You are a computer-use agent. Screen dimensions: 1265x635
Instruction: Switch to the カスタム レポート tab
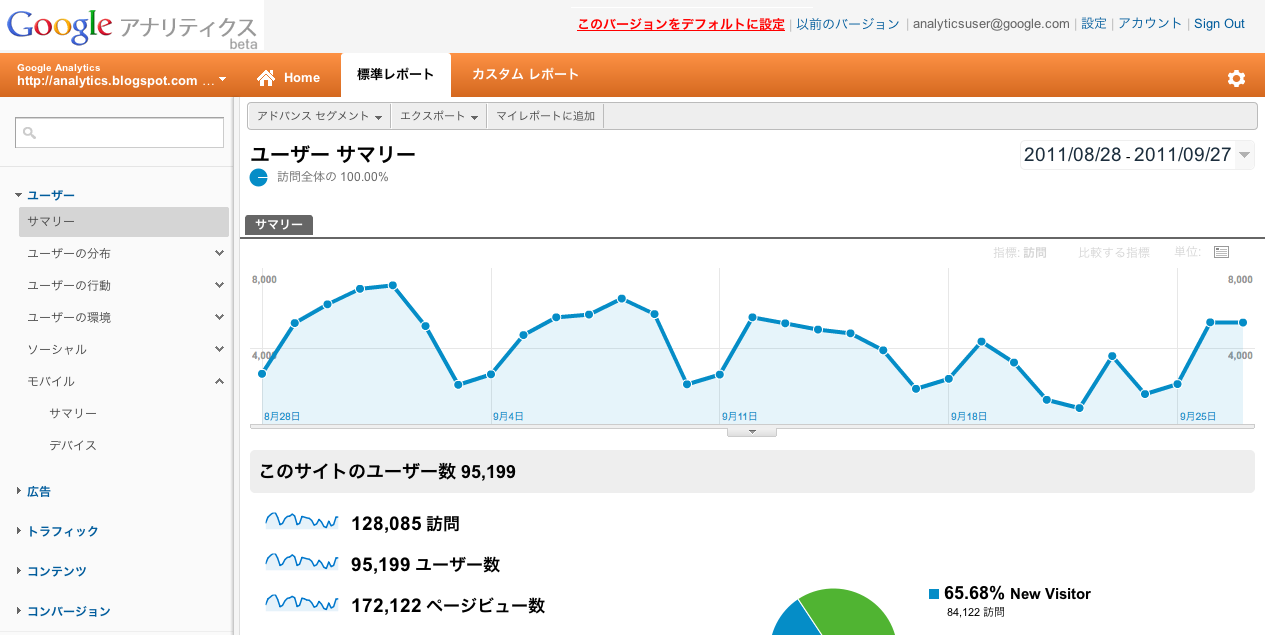click(525, 75)
